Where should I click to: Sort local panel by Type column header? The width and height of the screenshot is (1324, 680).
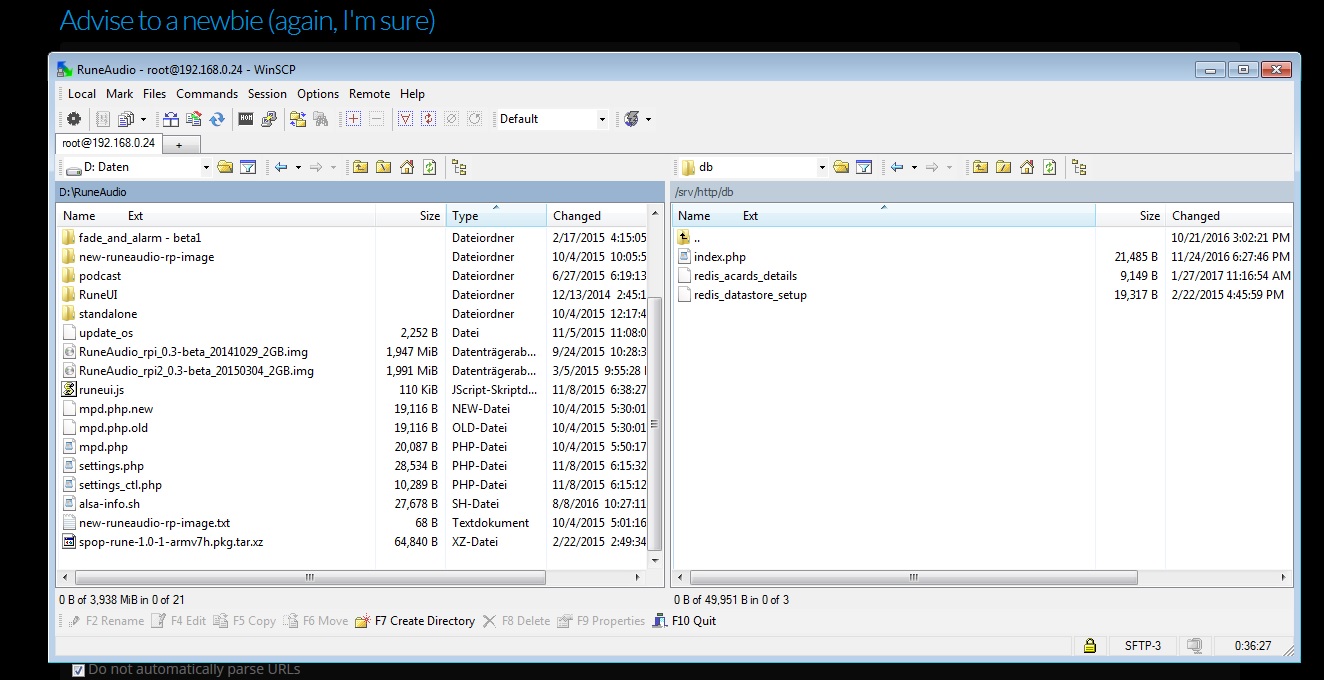[496, 215]
